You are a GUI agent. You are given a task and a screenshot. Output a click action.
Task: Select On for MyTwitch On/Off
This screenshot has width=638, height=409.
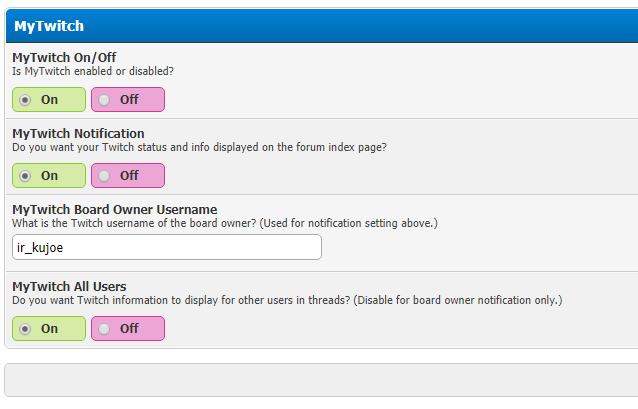(26, 100)
